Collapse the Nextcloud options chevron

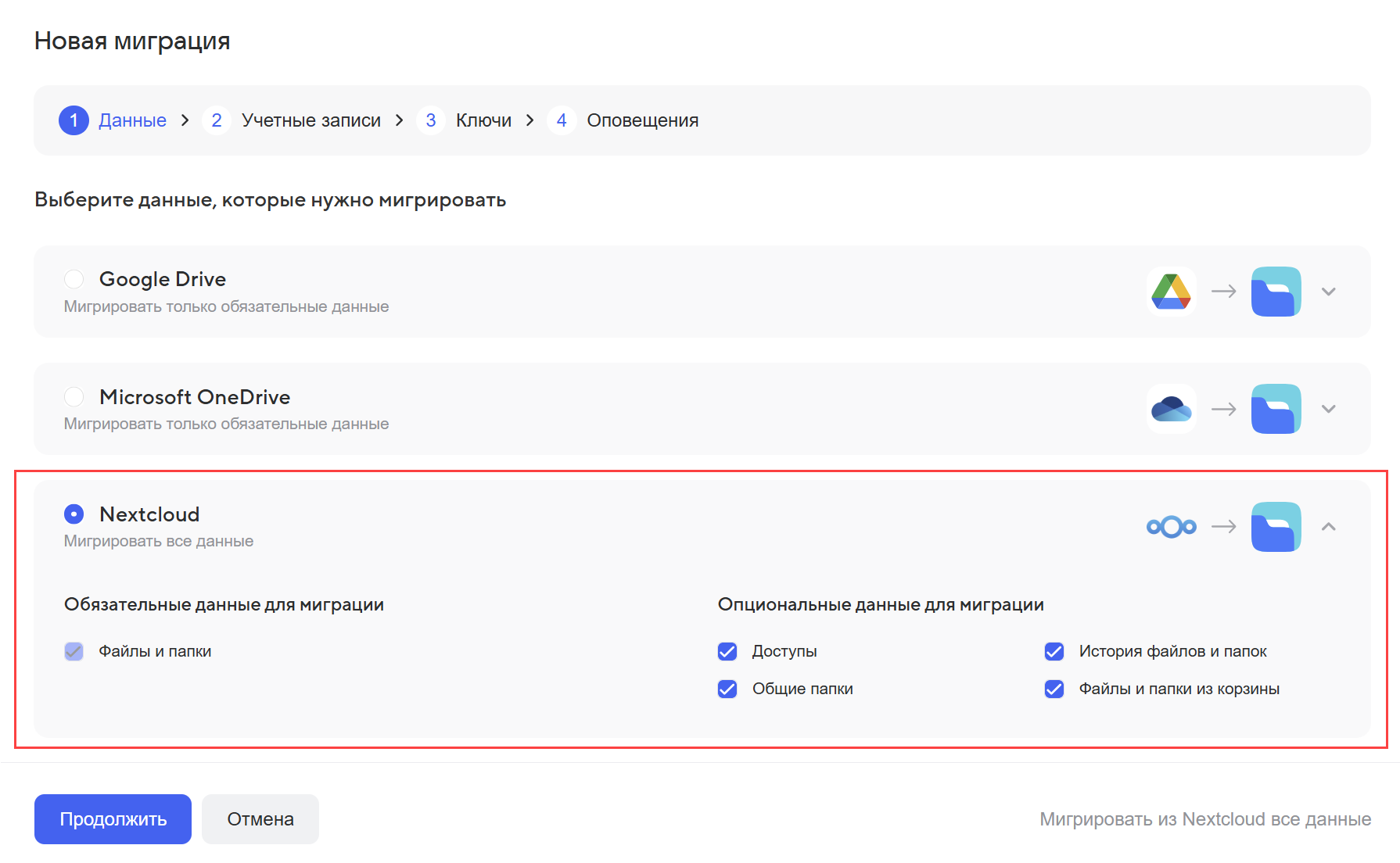click(1328, 527)
